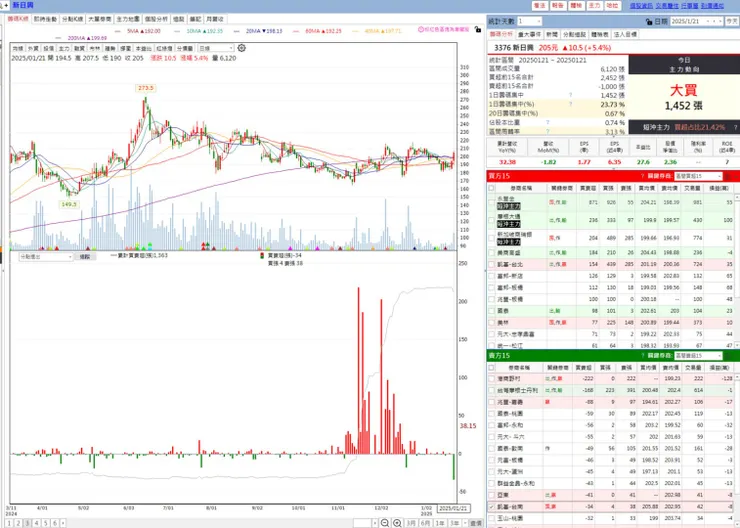This screenshot has width=740, height=528.
Task: Click the 2025/01/21 date marker on timeline
Action: pos(453,509)
